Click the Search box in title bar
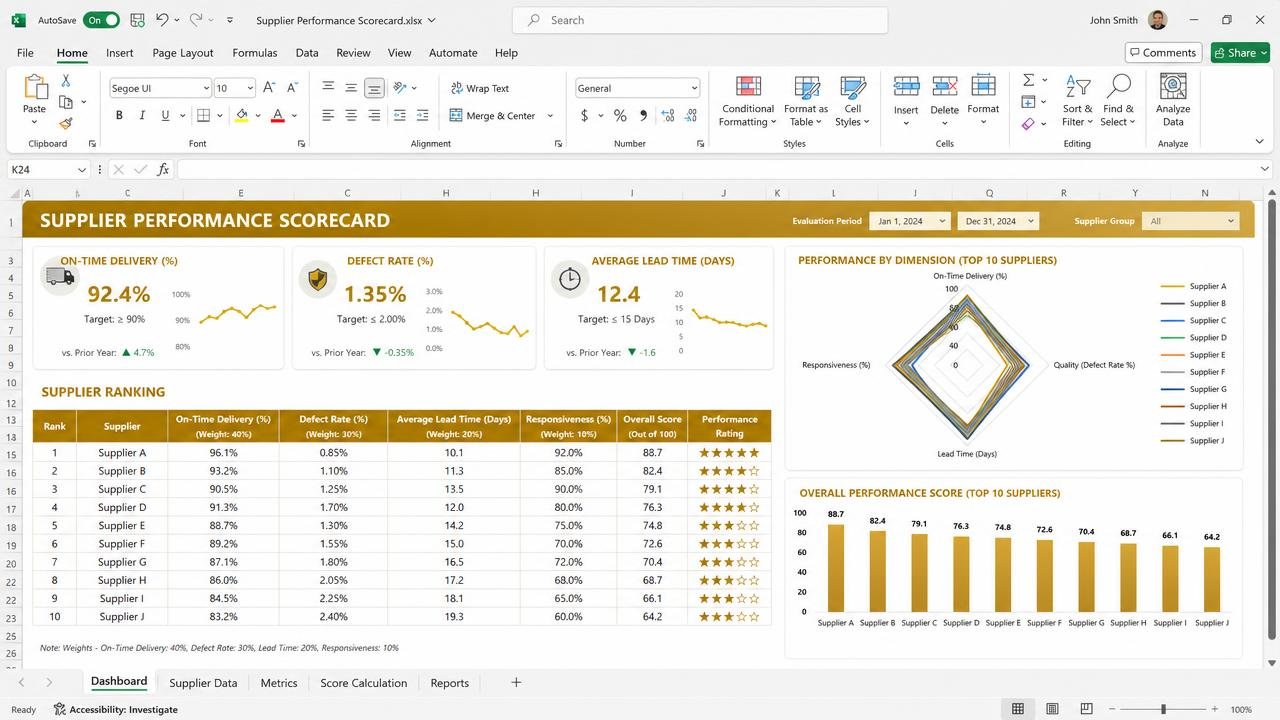 coord(700,20)
